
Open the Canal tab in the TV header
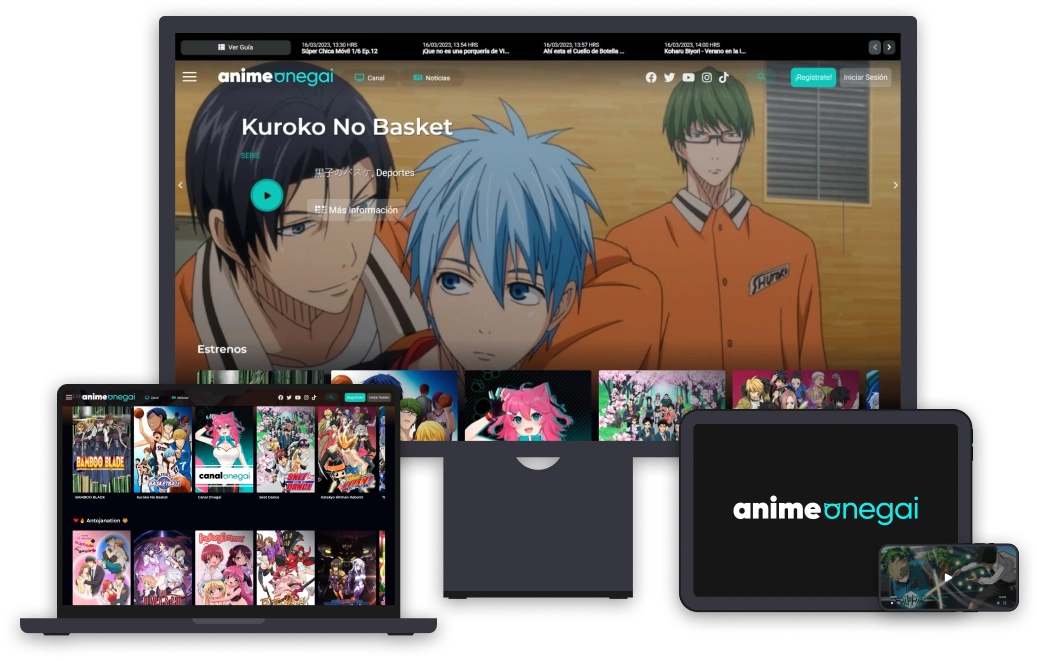tap(370, 78)
